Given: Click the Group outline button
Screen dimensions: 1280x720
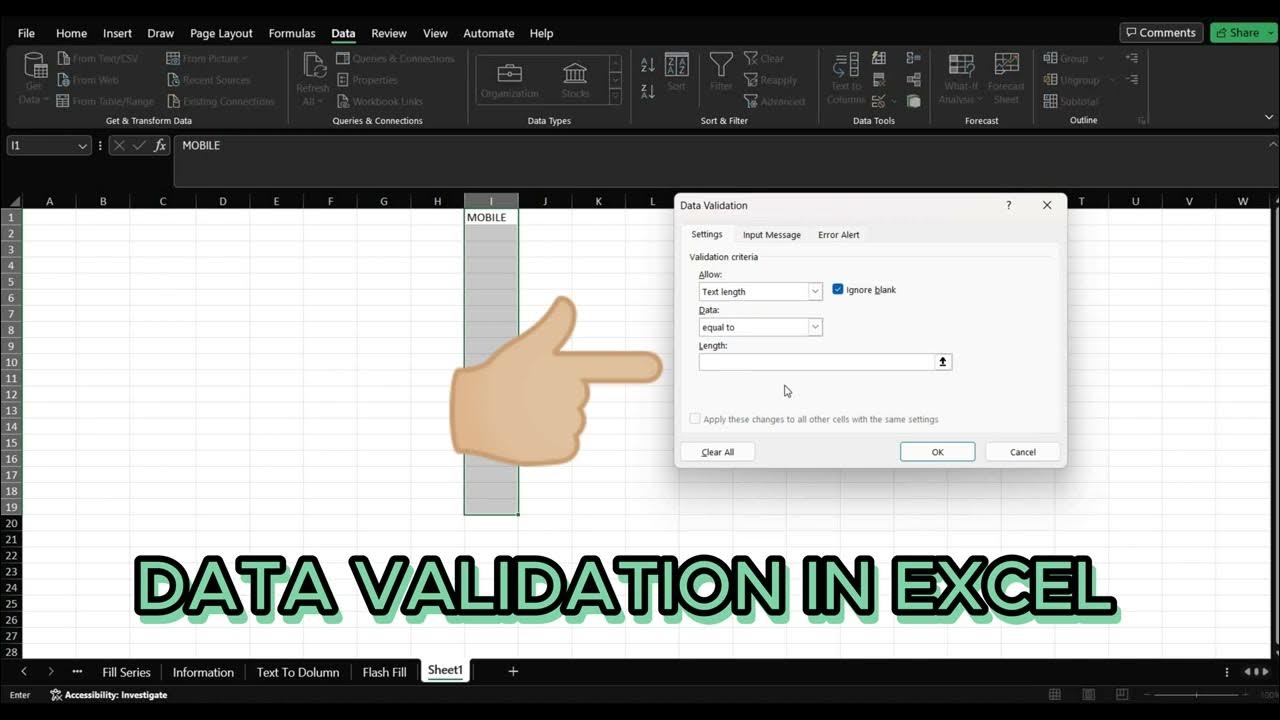Looking at the screenshot, I should tap(1067, 58).
